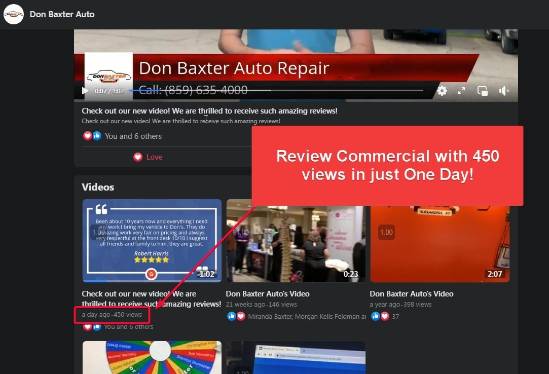This screenshot has height=374, width=549.
Task: Open Don Baxter Auto's Video from a year ago
Action: (411, 294)
